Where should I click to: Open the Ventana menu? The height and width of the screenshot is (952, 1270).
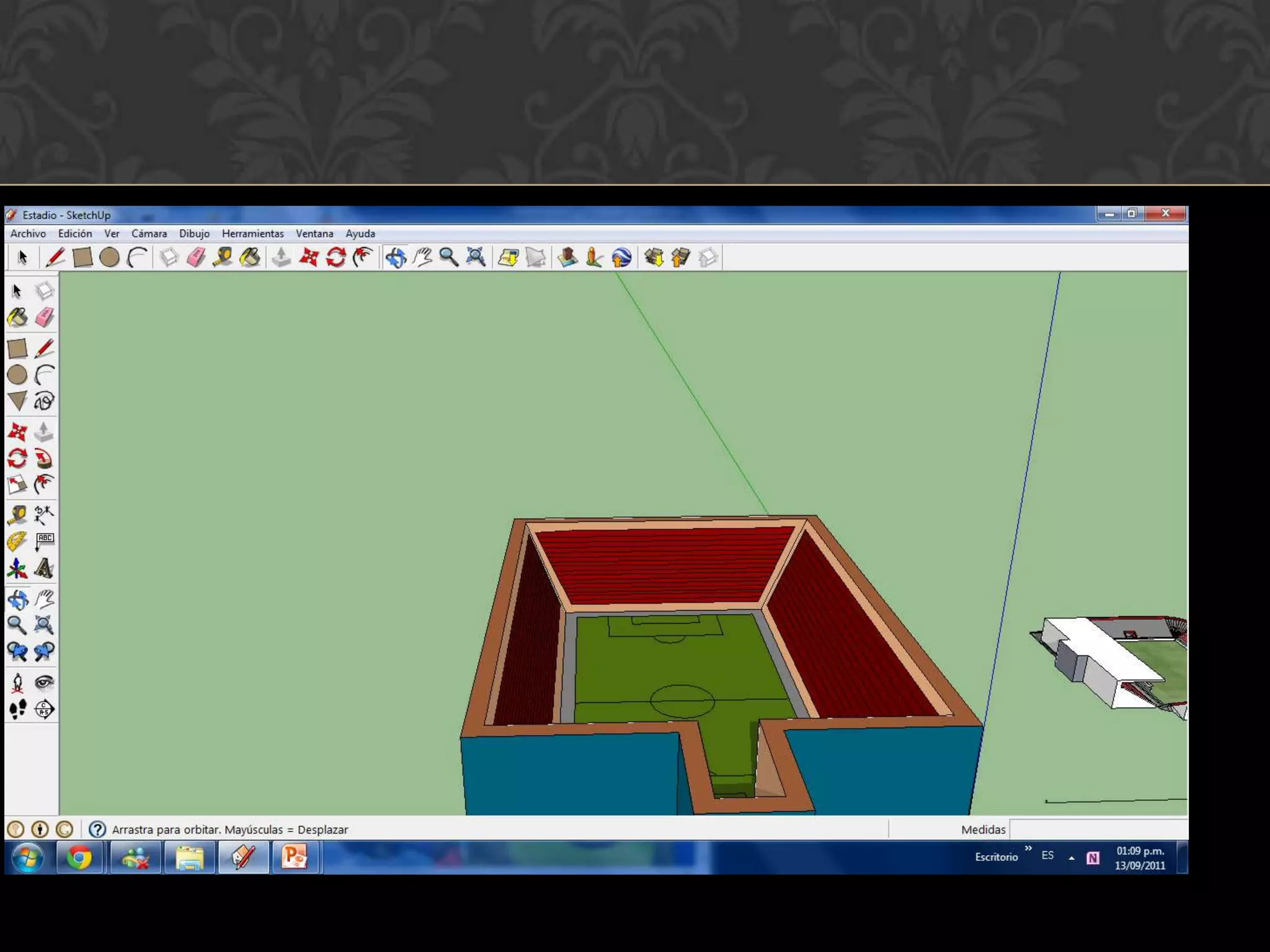coord(314,234)
